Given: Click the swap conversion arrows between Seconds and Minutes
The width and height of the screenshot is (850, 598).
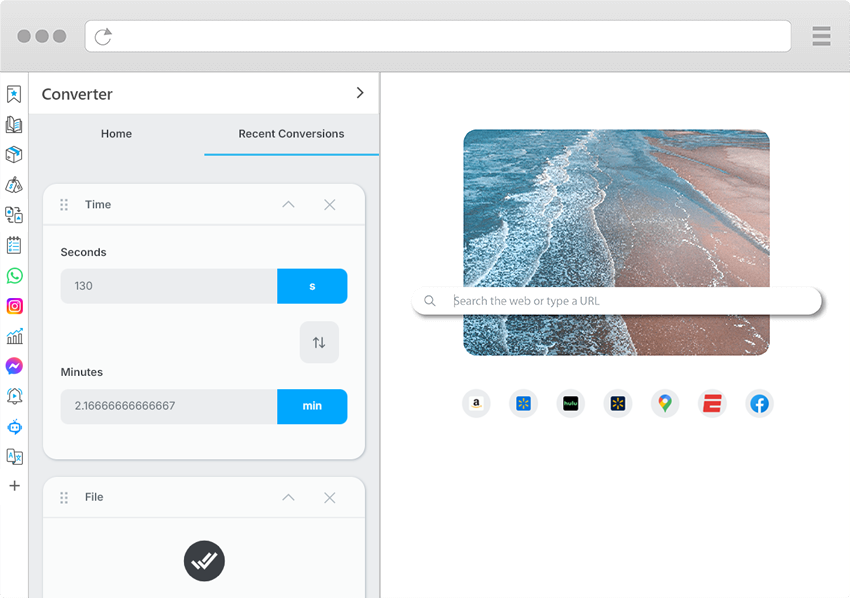Looking at the screenshot, I should click(319, 342).
